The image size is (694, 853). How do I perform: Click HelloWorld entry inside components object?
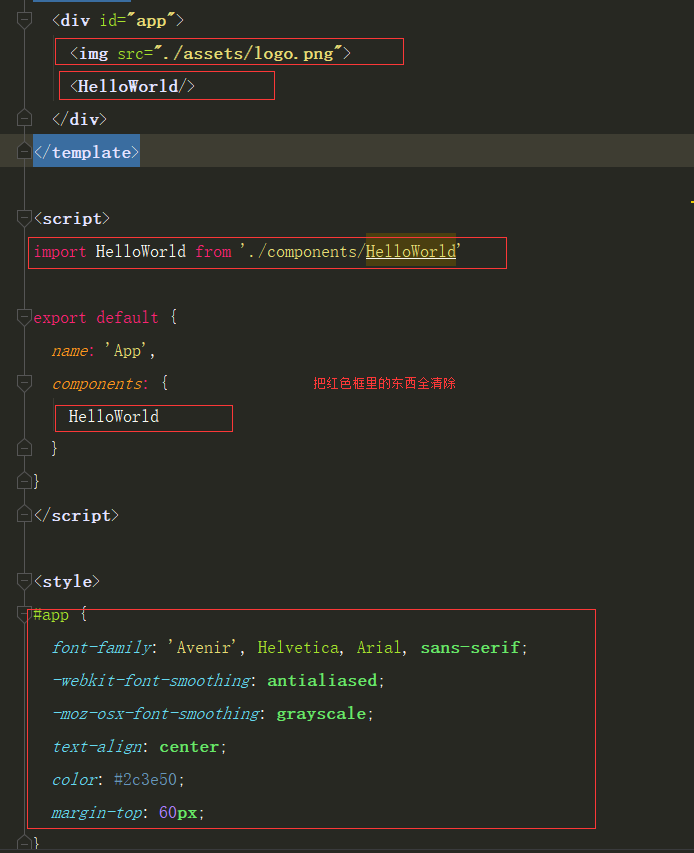point(114,417)
